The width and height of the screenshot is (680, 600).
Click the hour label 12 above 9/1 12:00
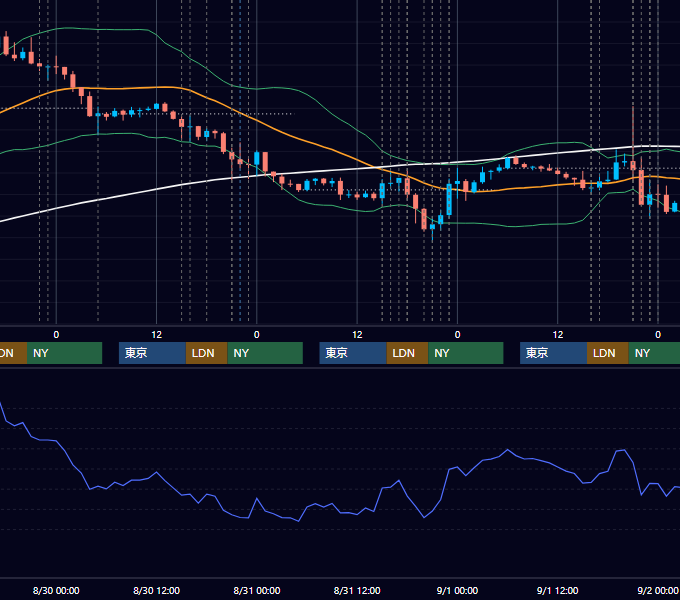point(558,335)
